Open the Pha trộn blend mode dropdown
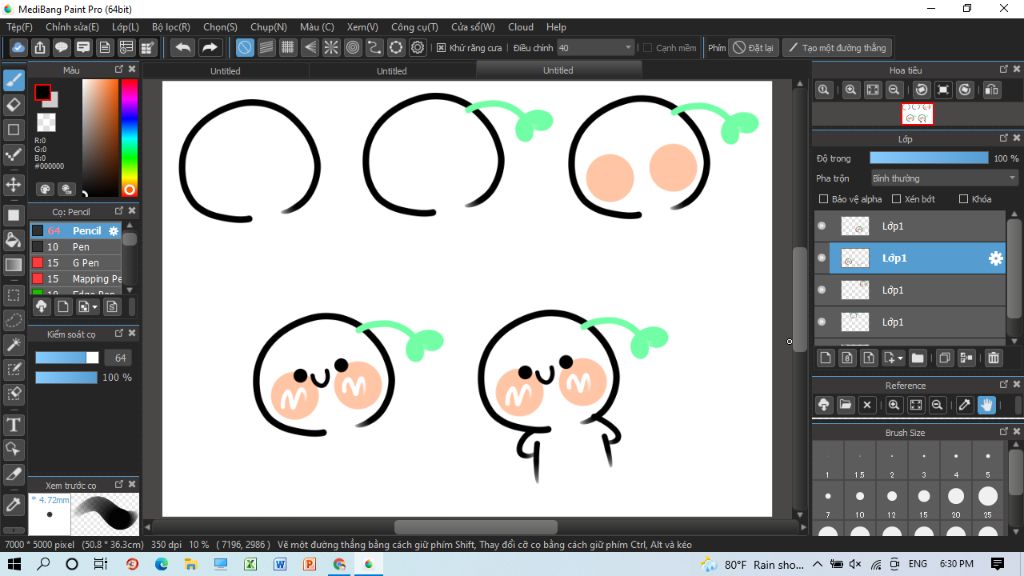The image size is (1024, 576). [944, 178]
